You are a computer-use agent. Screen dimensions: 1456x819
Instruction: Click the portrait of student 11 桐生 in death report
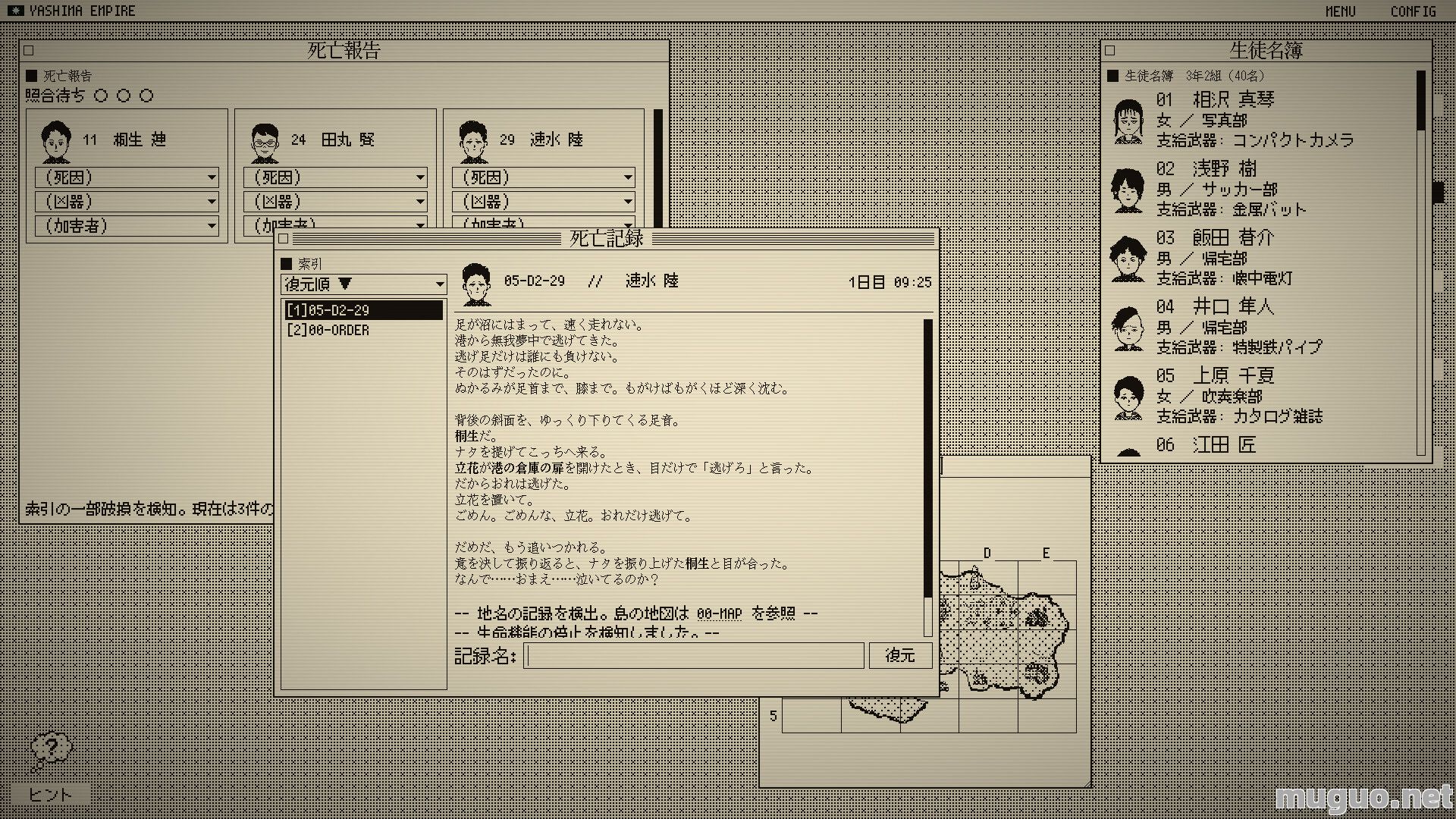(55, 141)
